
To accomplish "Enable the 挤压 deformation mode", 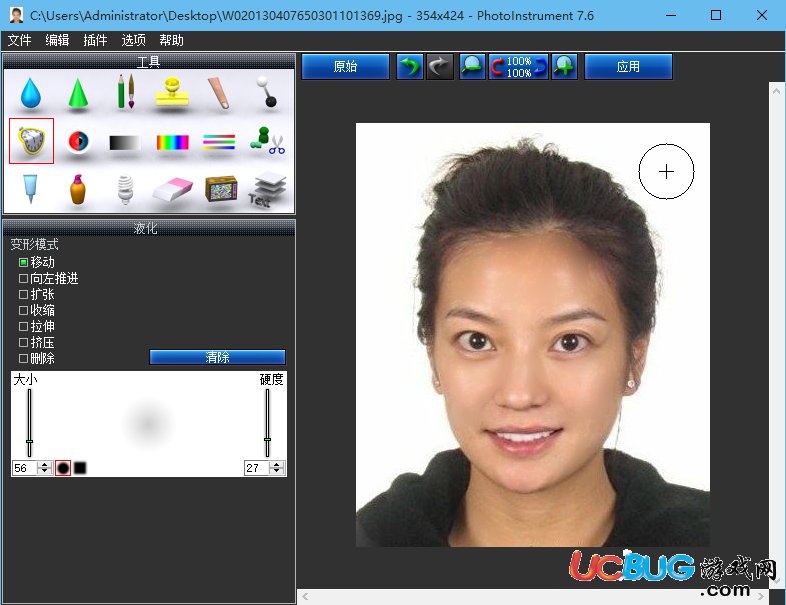I will (23, 342).
